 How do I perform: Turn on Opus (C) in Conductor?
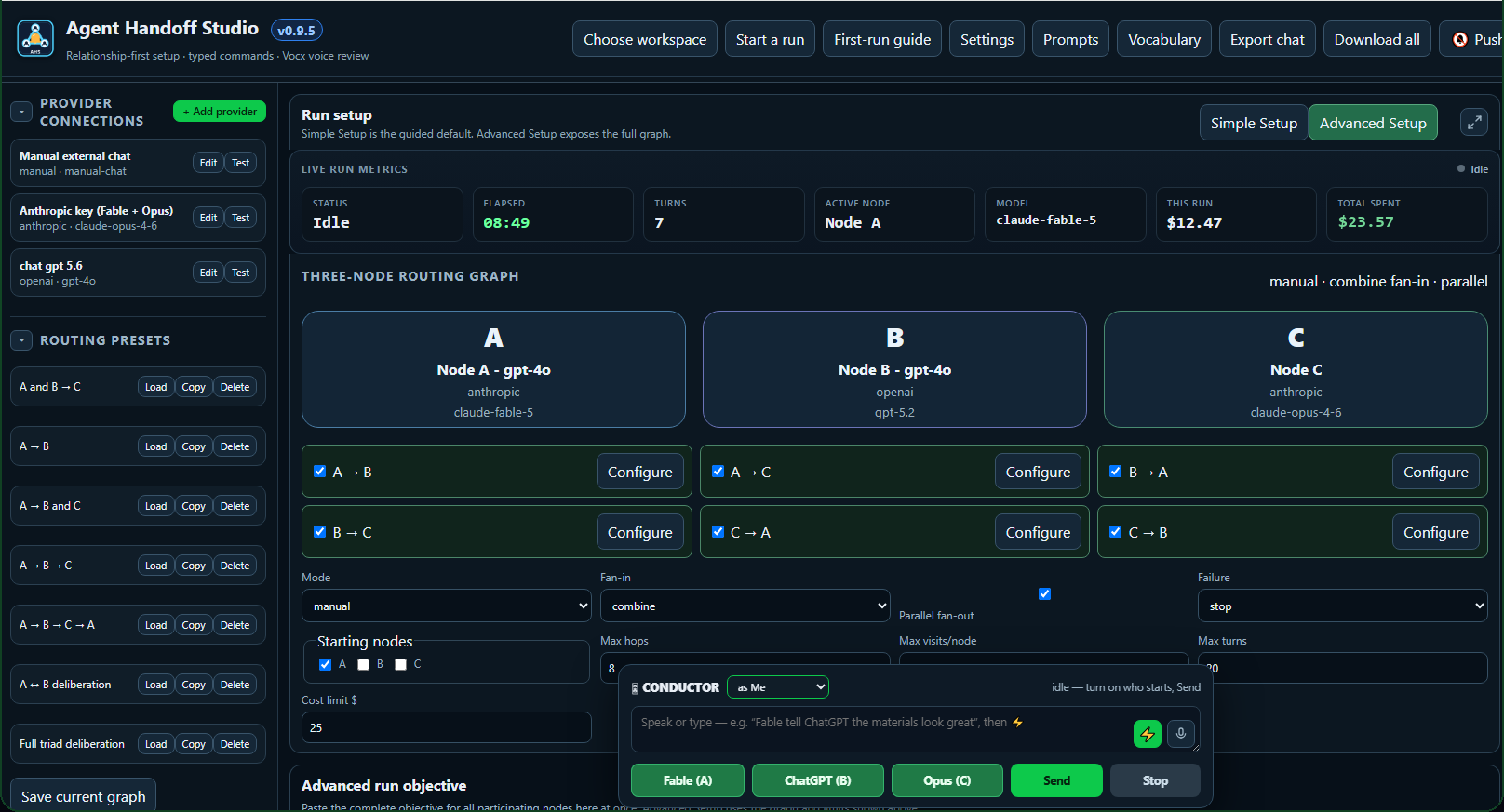(x=947, y=780)
